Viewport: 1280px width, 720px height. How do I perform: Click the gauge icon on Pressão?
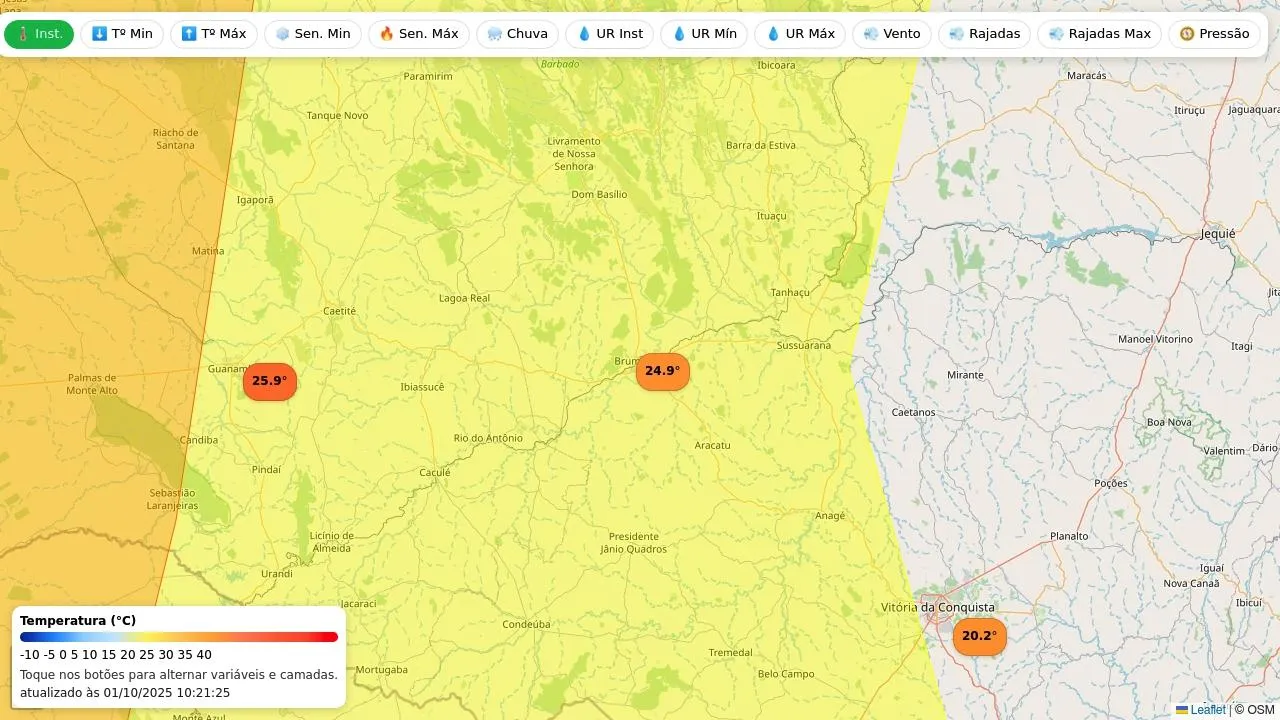[x=1187, y=34]
